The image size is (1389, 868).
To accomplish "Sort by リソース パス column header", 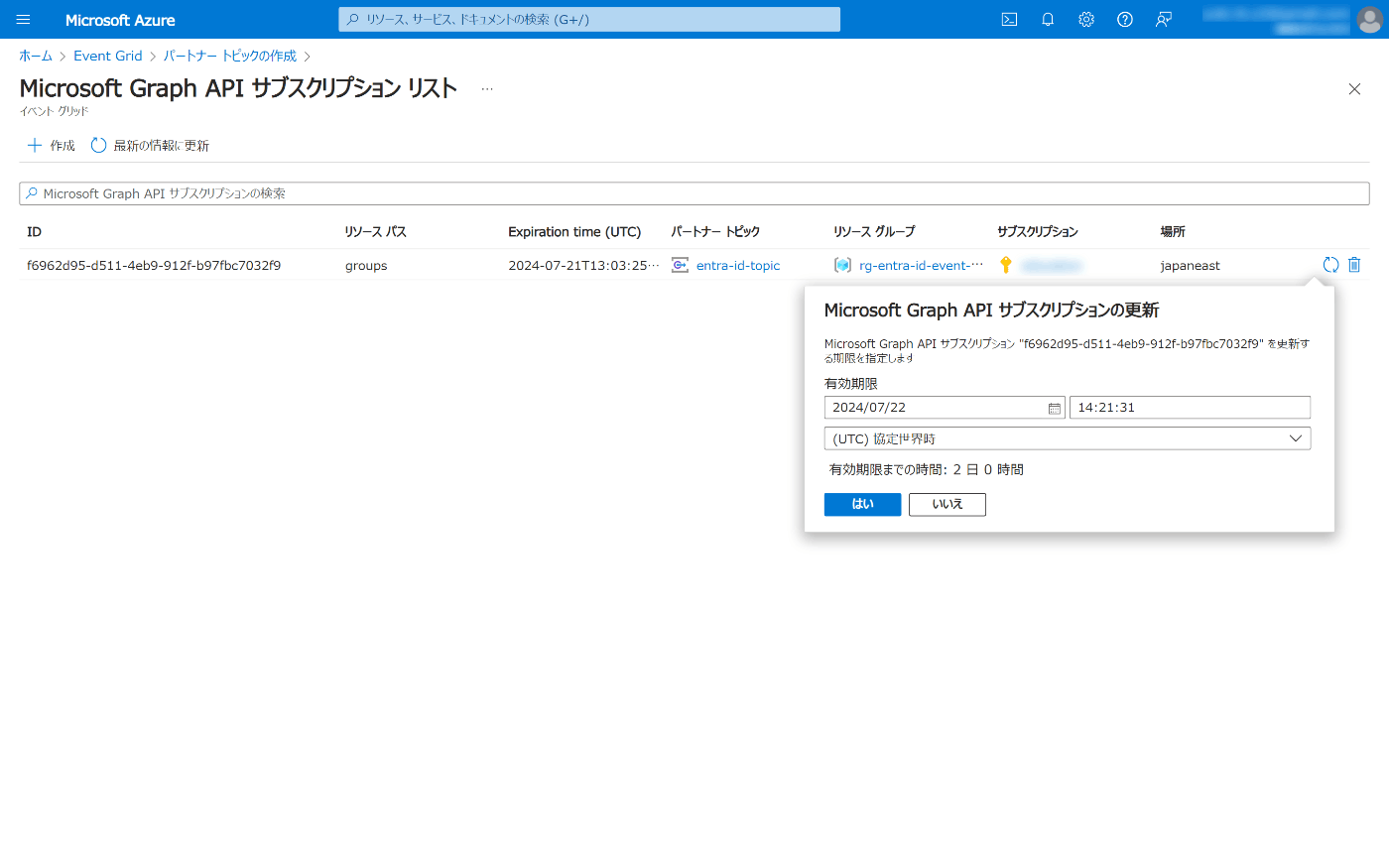I will pos(376,232).
